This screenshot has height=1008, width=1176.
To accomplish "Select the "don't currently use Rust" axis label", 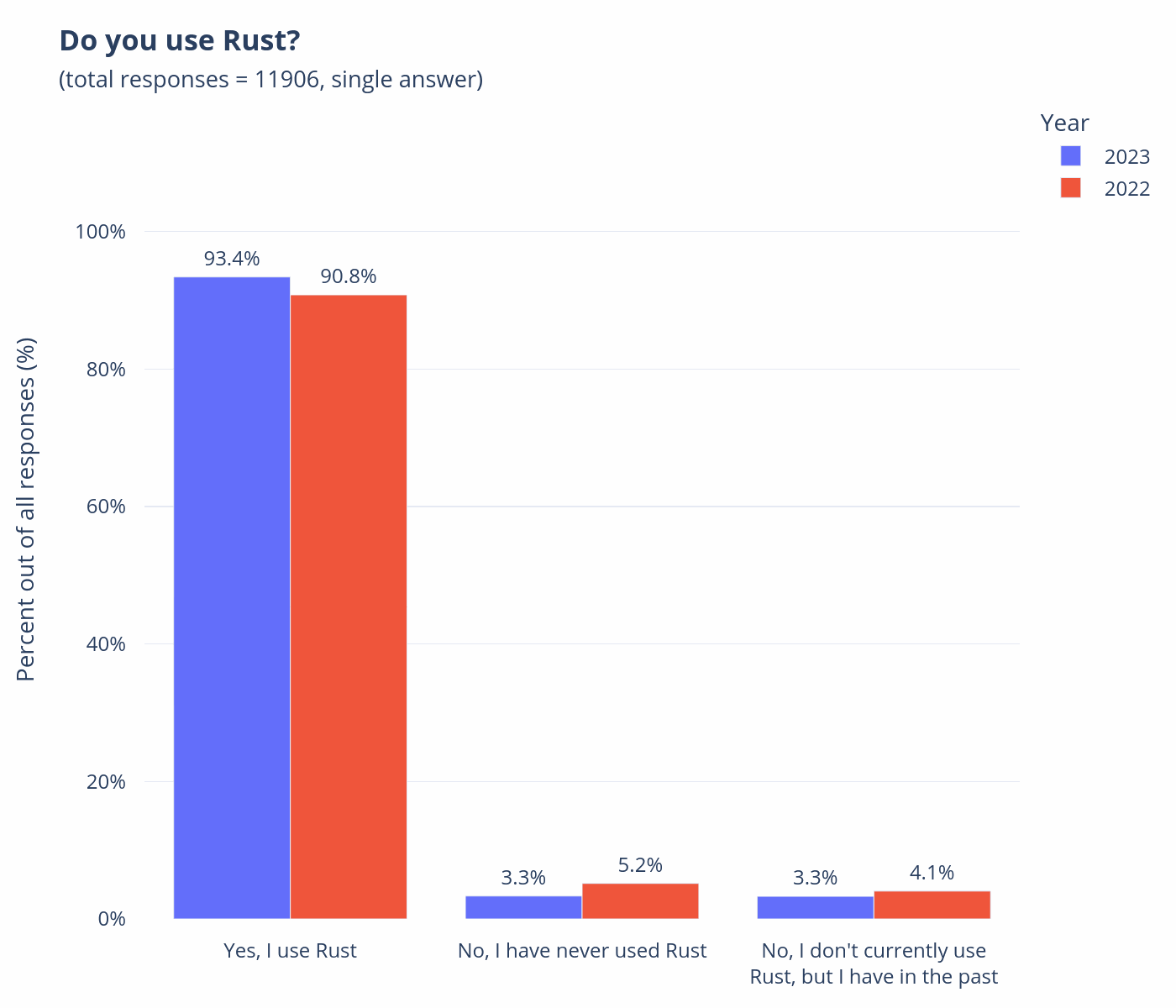I will tap(874, 963).
